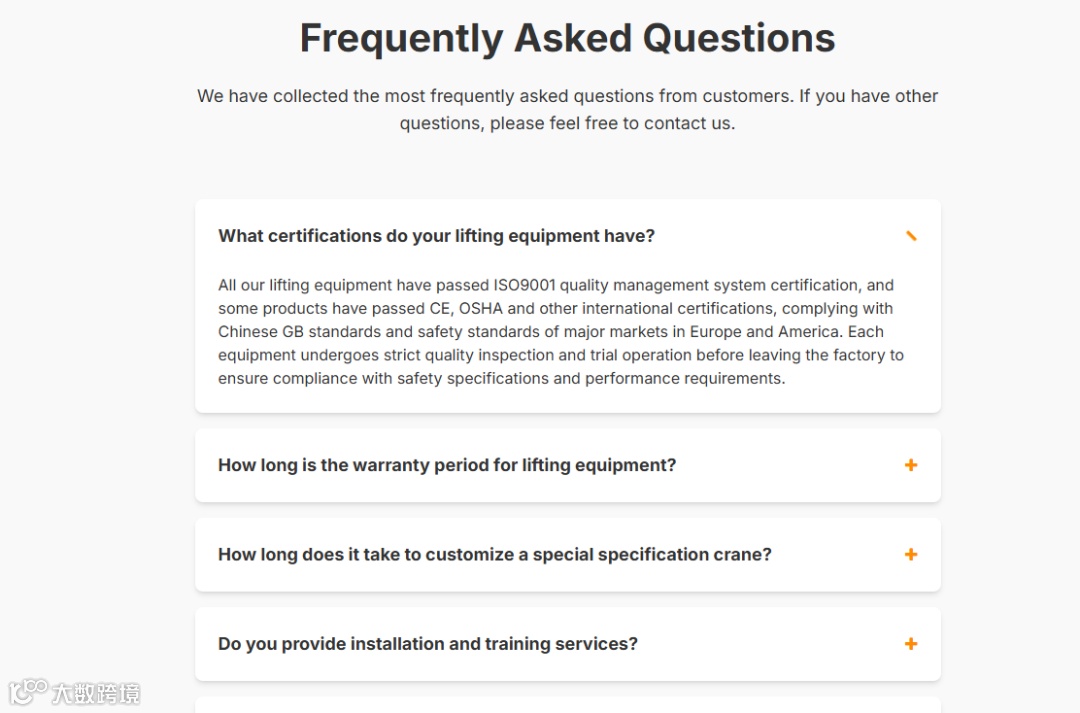Click the "Frequently Asked Questions" heading
Screen dimensions: 1080x713
click(x=567, y=38)
